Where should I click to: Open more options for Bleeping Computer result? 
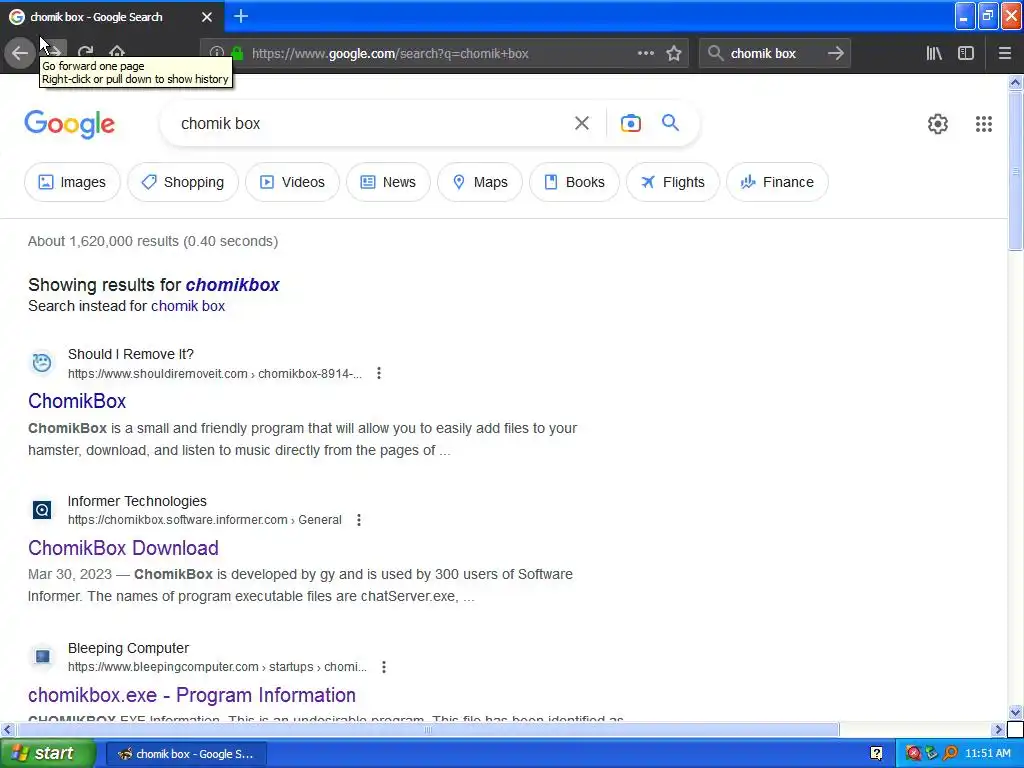pos(384,667)
